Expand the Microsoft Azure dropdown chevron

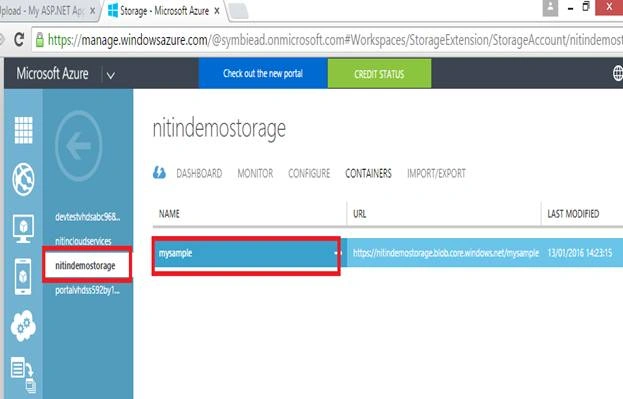[111, 75]
